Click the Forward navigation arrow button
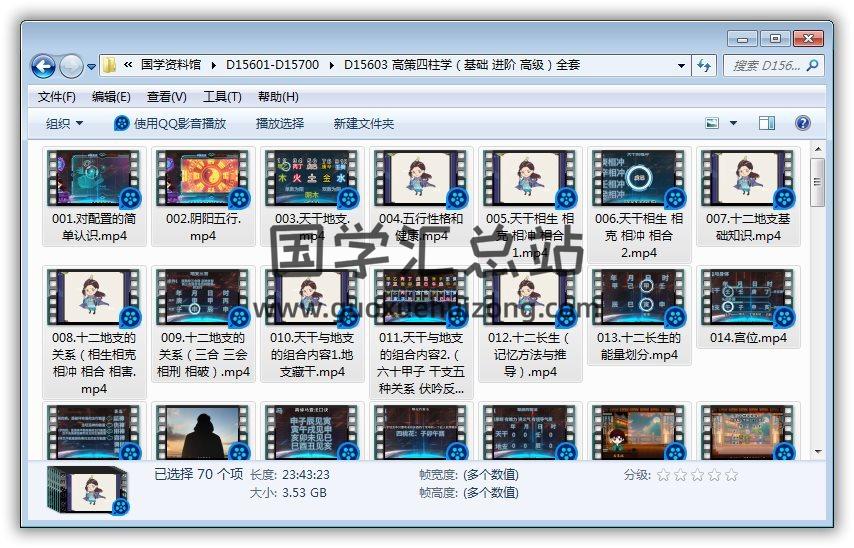 (71, 66)
